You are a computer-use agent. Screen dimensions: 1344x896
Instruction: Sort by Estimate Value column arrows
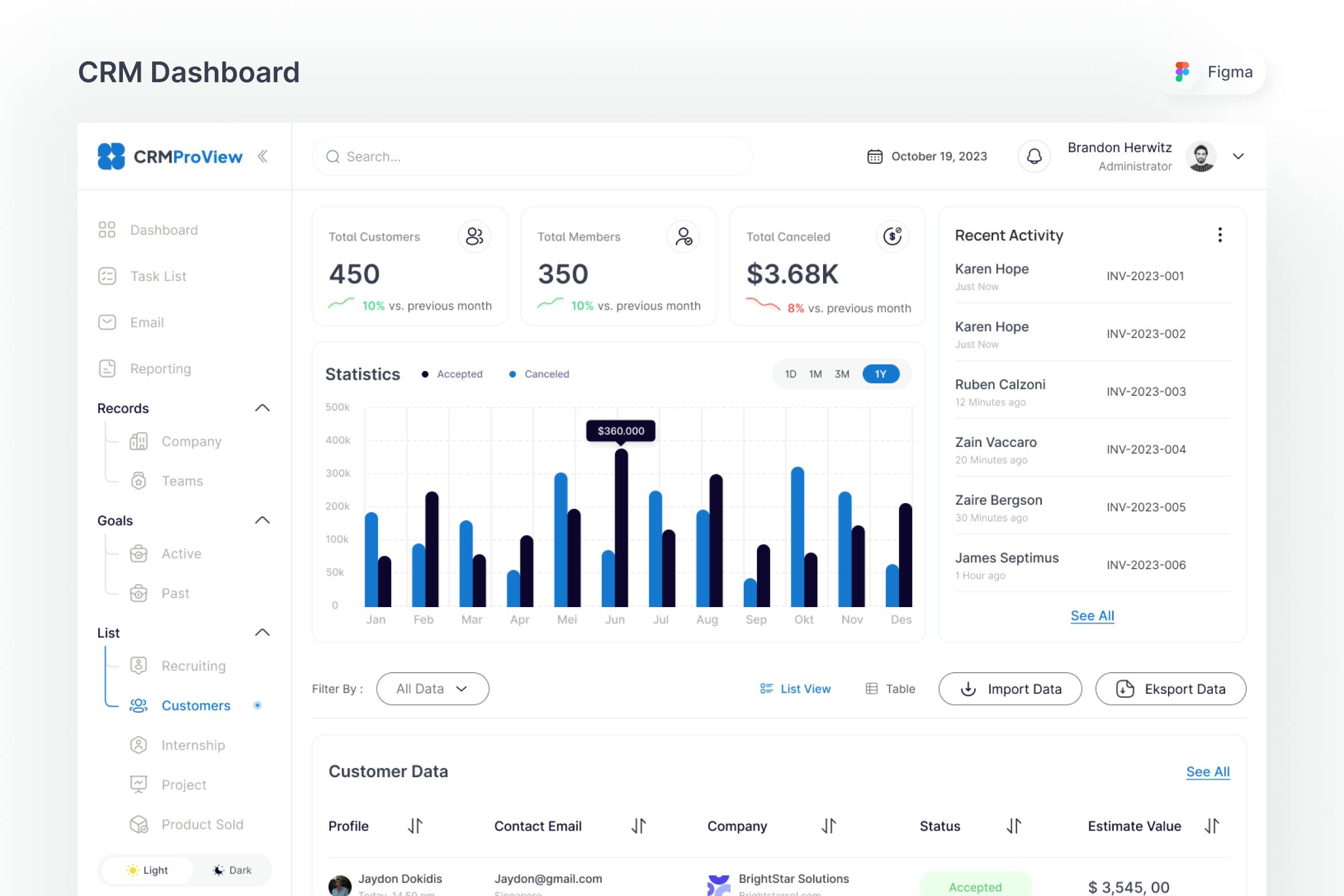[1212, 826]
